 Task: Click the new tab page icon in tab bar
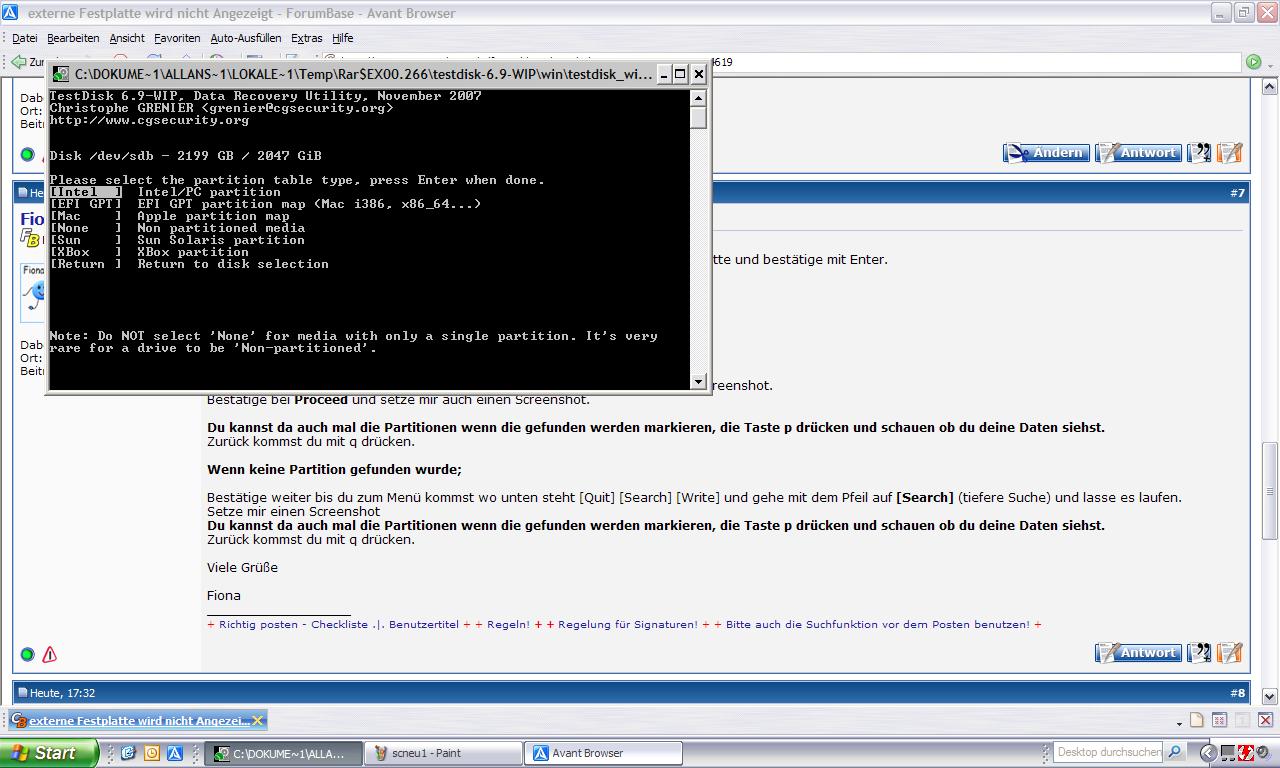(1197, 720)
